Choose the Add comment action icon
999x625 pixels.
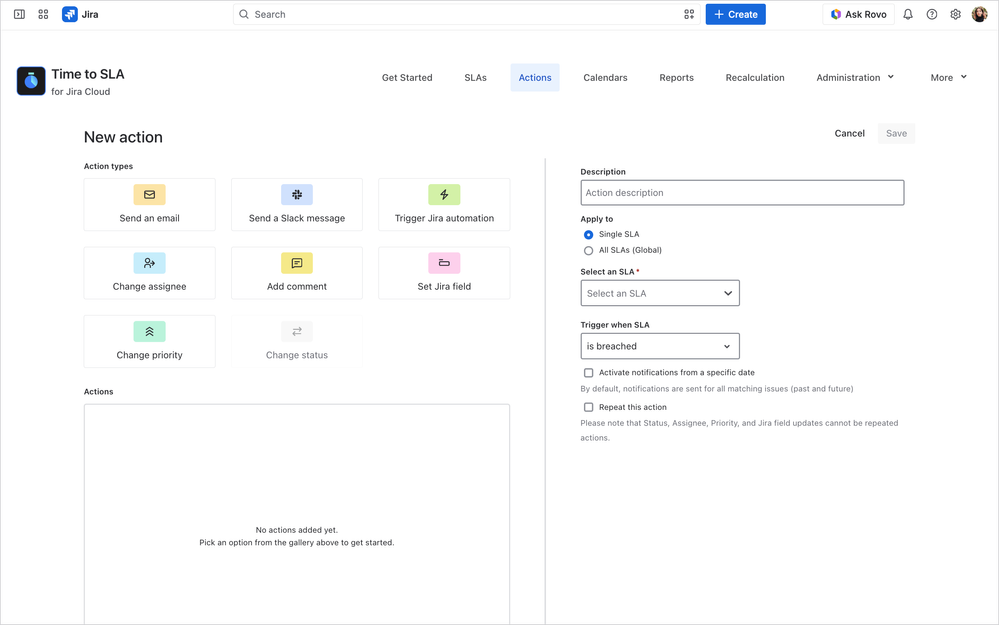point(297,263)
